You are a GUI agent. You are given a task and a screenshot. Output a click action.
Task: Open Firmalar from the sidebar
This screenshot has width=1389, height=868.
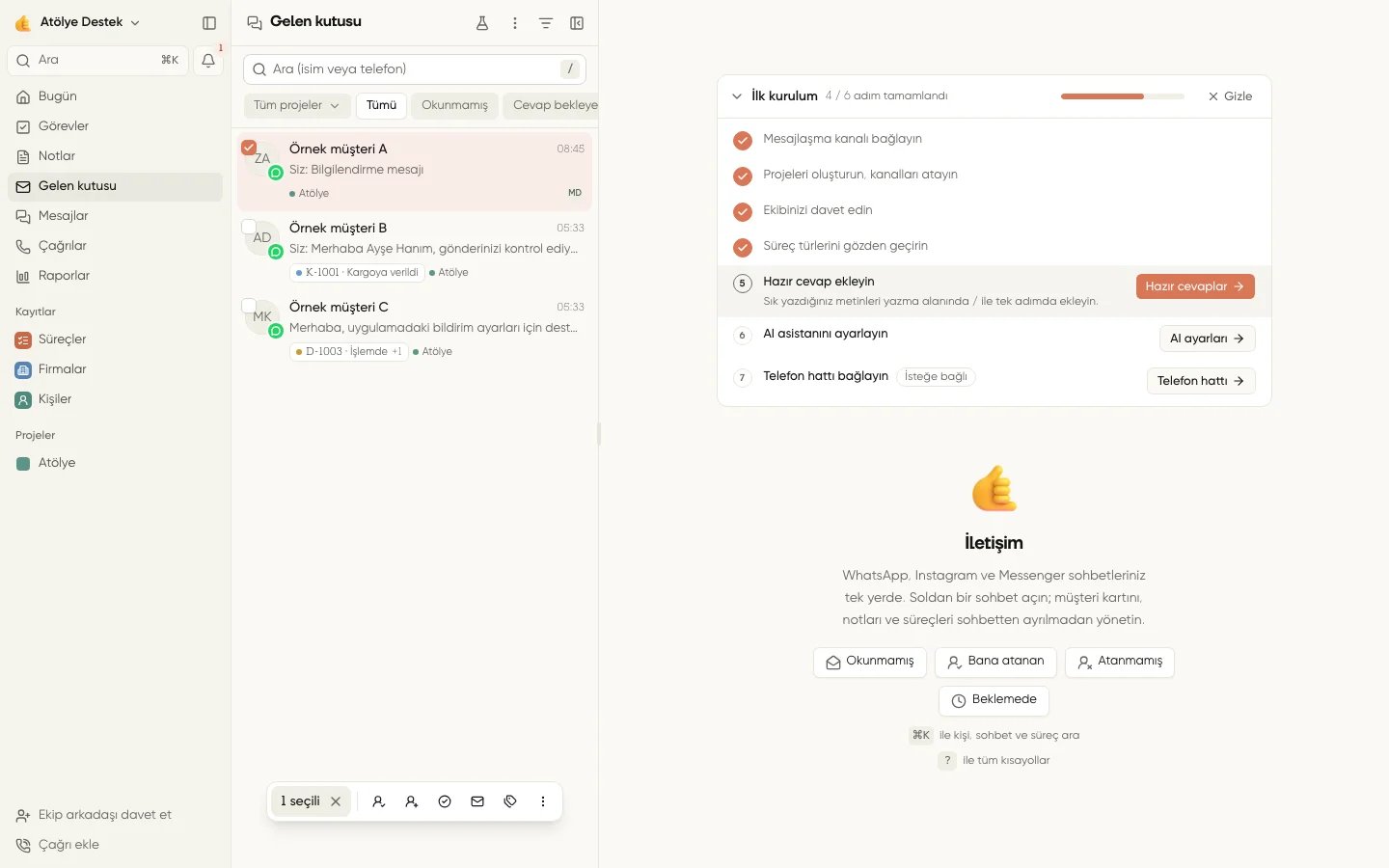pyautogui.click(x=115, y=369)
